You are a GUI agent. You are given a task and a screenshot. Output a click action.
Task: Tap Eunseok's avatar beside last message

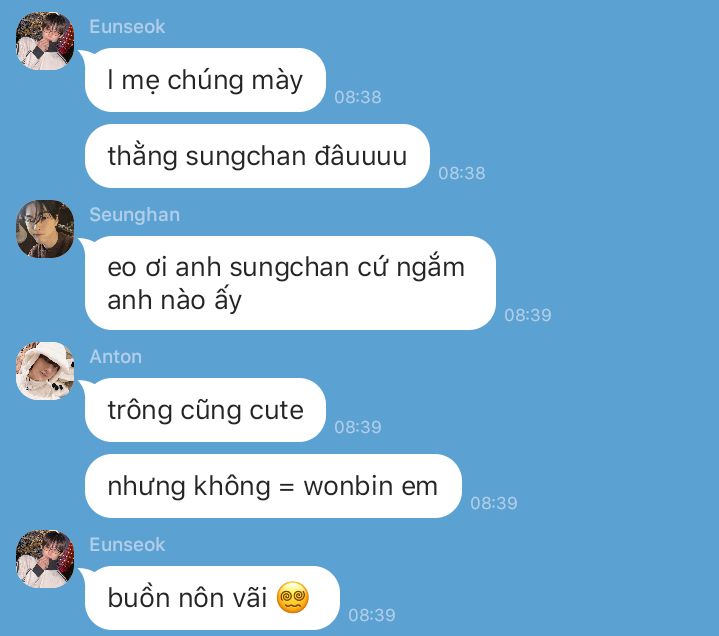45,559
